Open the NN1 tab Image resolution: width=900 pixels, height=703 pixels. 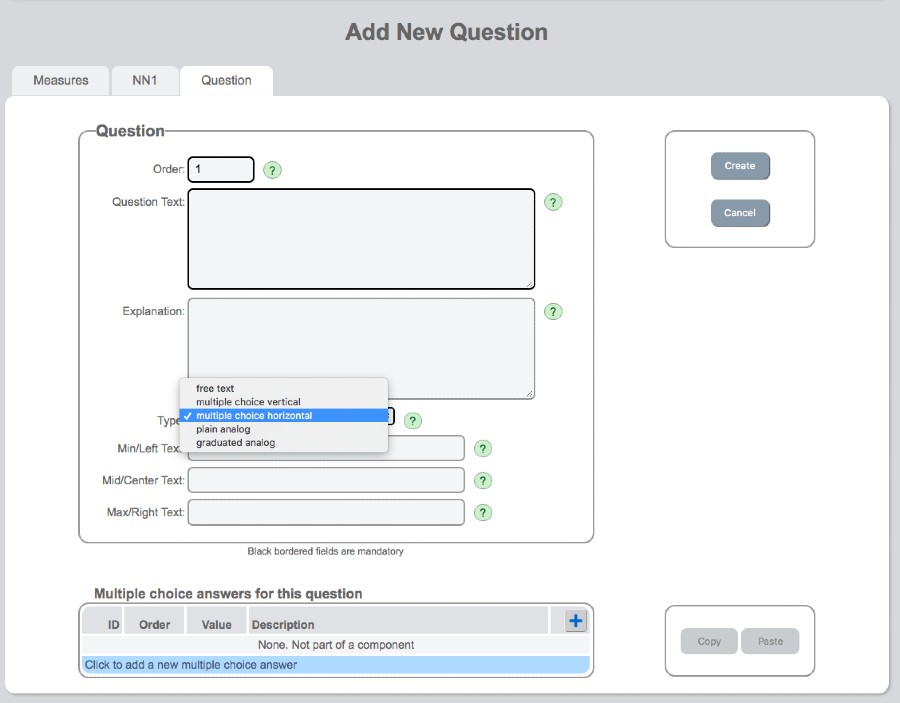(145, 81)
